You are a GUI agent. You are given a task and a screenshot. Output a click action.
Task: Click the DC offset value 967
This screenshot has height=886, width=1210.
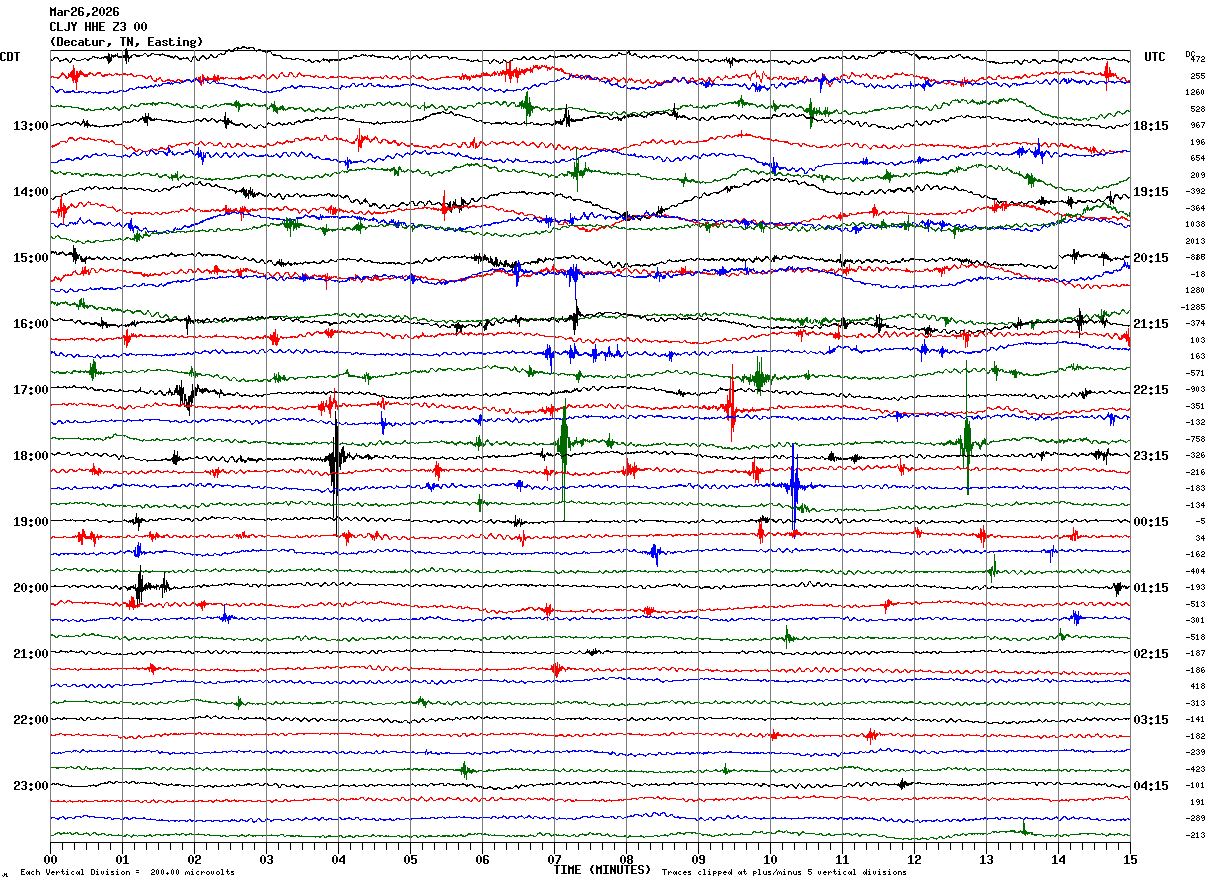point(1197,126)
